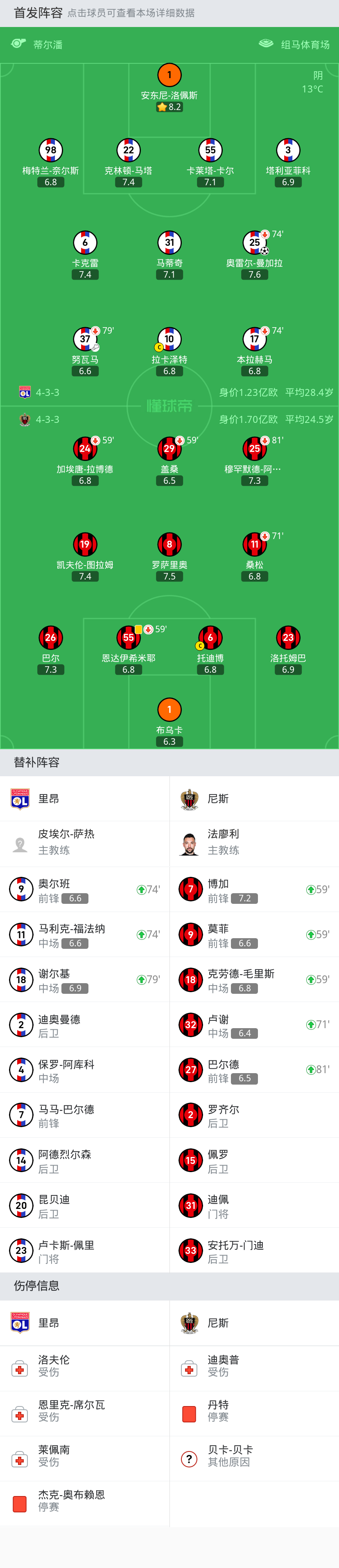339x1568 pixels.
Task: Open 罗萨里奥 number 8 player icon
Action: click(169, 544)
